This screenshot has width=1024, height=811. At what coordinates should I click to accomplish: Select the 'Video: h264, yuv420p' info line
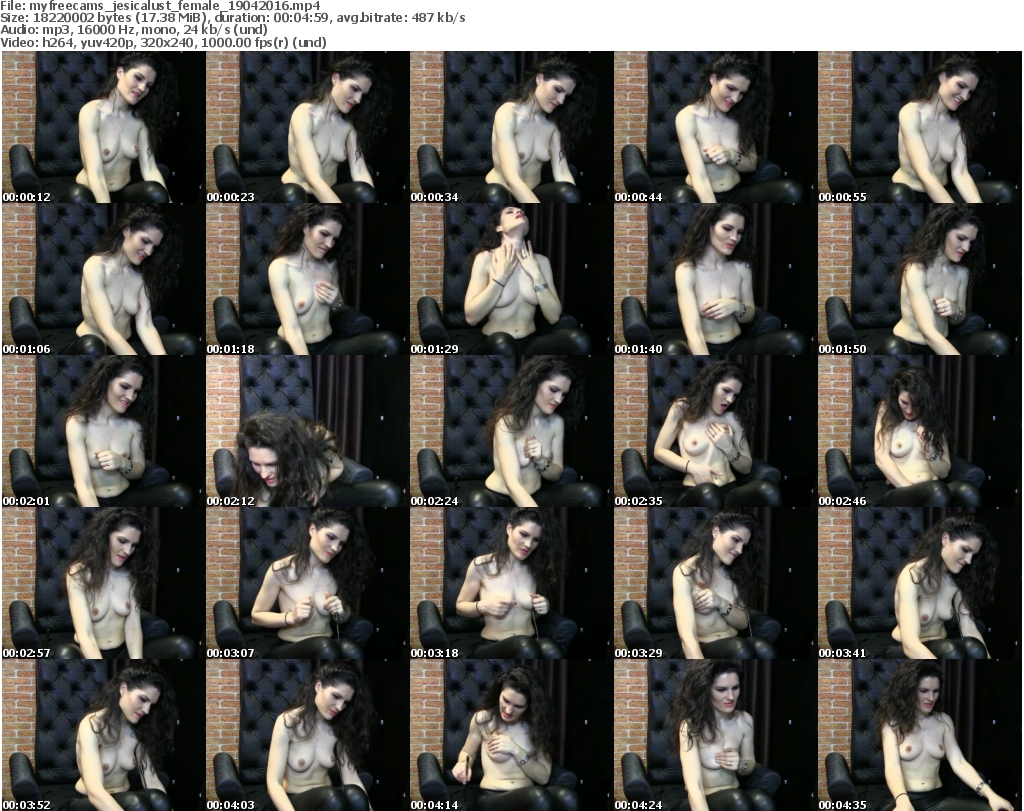pyautogui.click(x=163, y=42)
